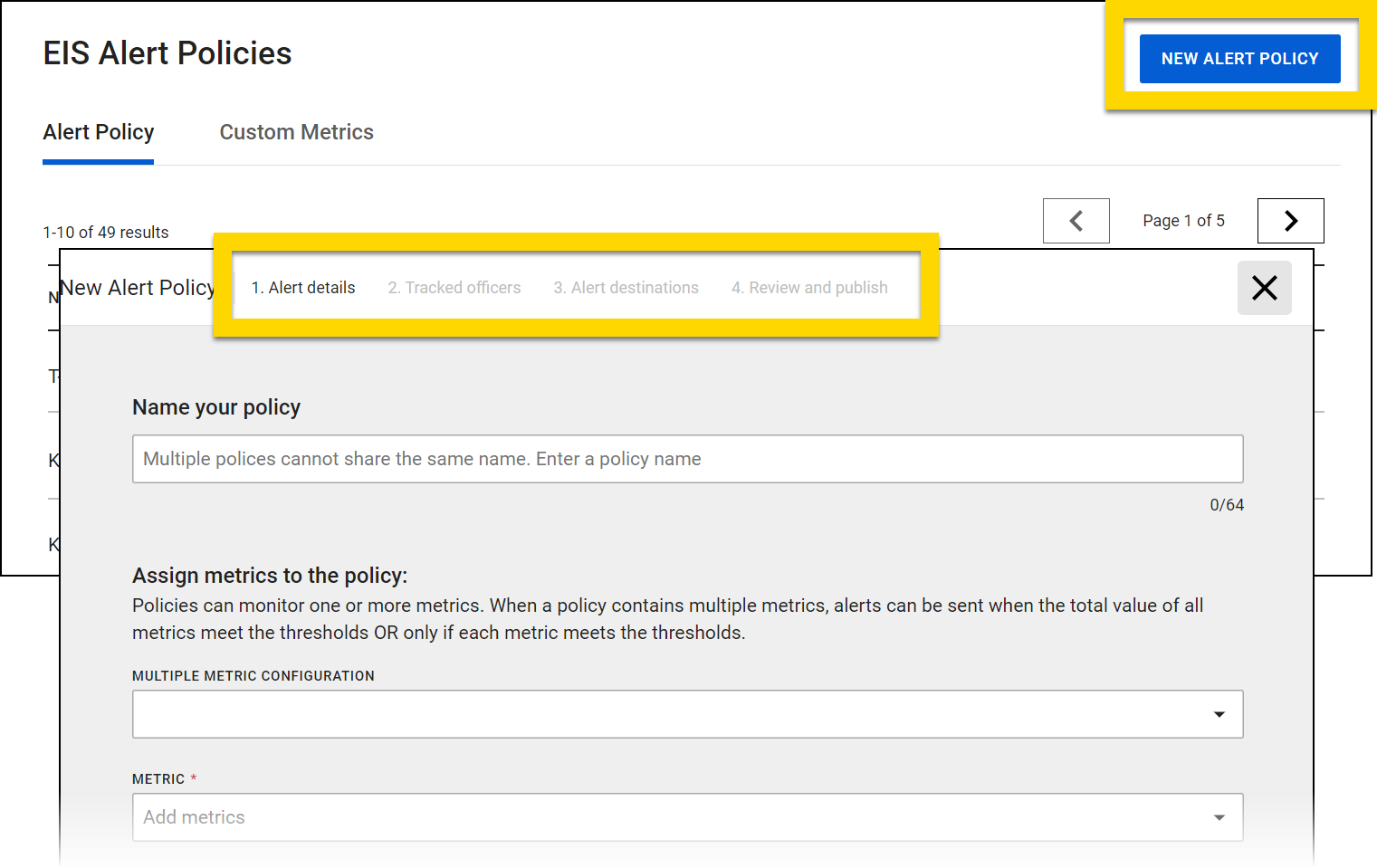Click the NEW ALERT POLICY button

pyautogui.click(x=1238, y=59)
